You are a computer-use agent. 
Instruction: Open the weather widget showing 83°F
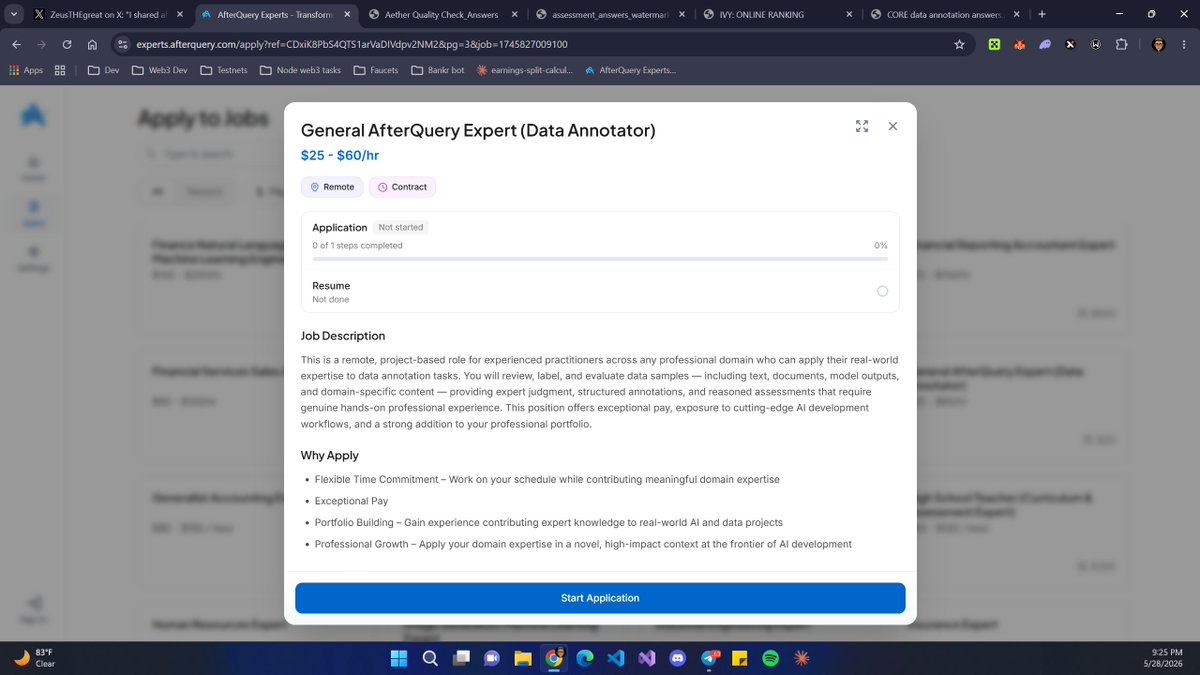click(x=35, y=658)
